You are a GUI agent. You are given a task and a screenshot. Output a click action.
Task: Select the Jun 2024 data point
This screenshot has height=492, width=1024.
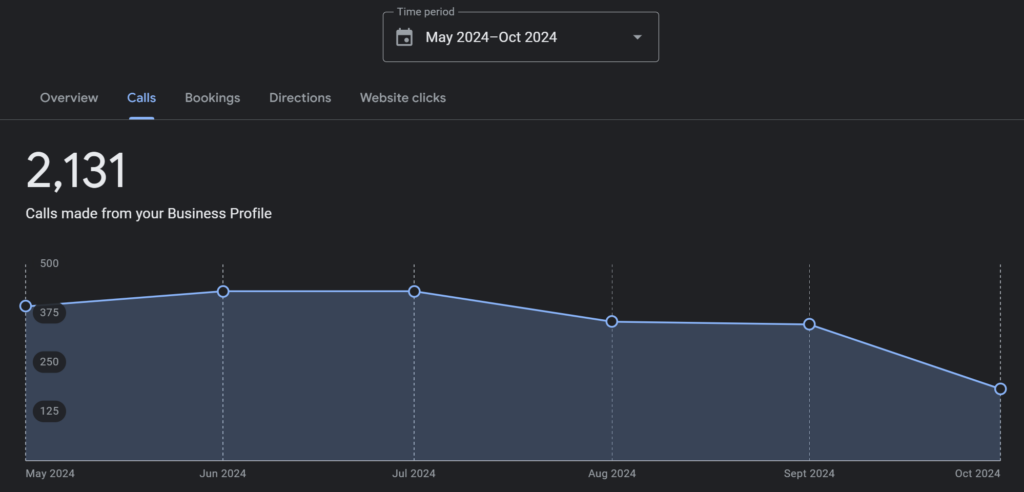[223, 291]
